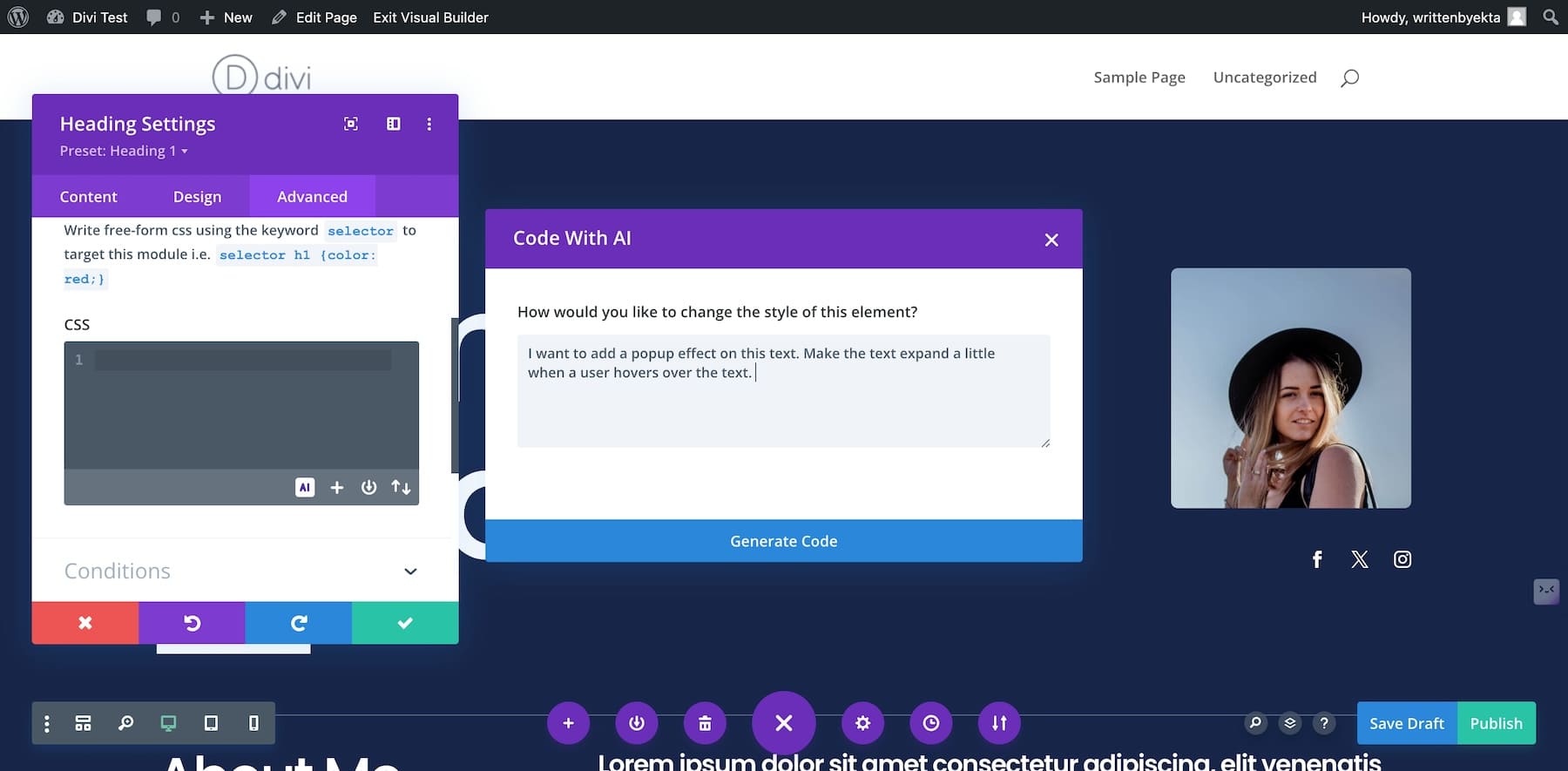The height and width of the screenshot is (771, 1568).
Task: Select tablet view mode
Action: 211,723
